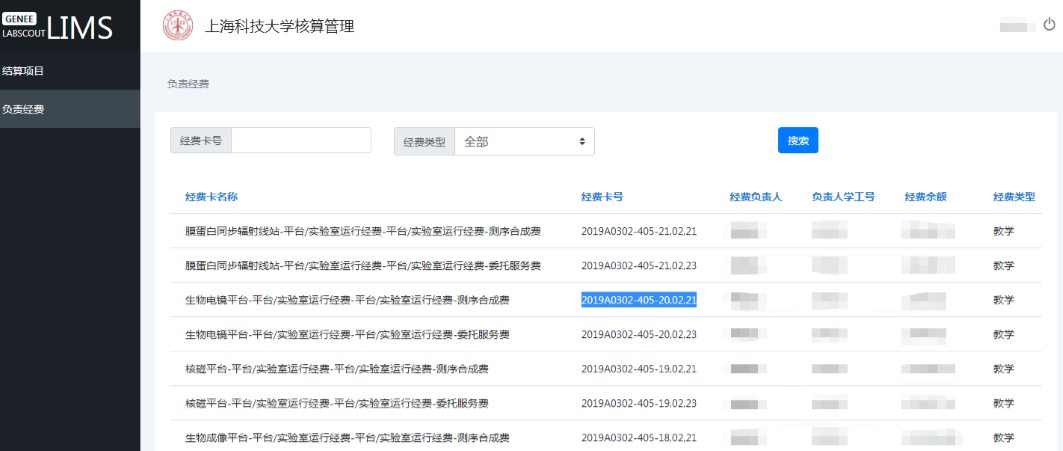Select the 负责经费 sidebar menu item
This screenshot has height=451, width=1063.
(x=24, y=109)
